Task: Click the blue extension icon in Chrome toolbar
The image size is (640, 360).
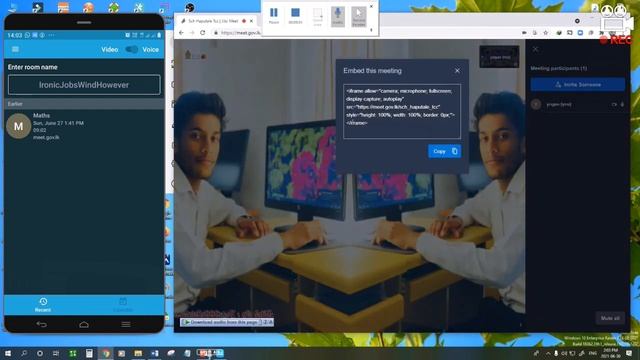Action: point(580,33)
